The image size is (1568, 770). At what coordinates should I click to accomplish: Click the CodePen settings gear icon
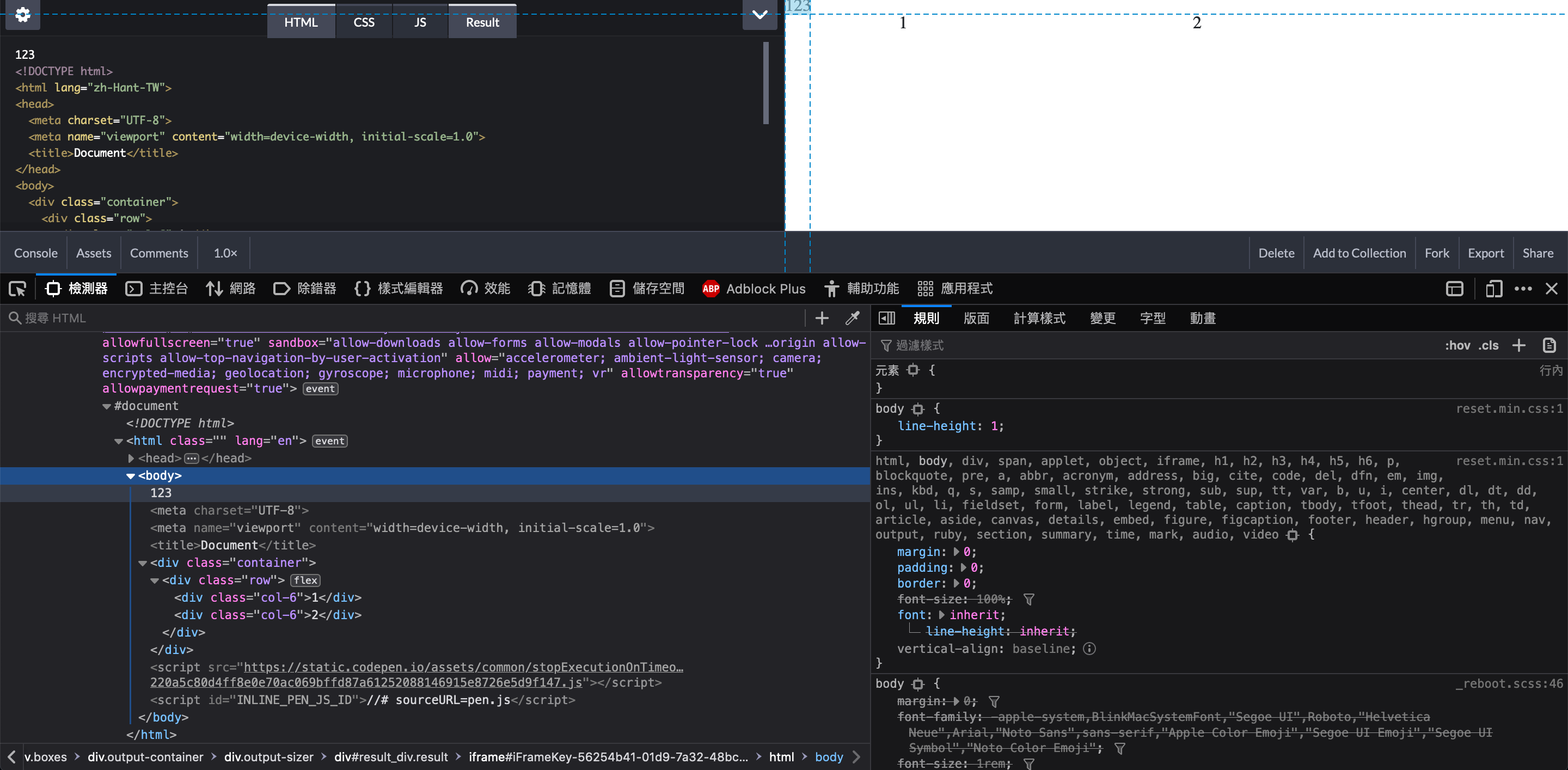22,15
